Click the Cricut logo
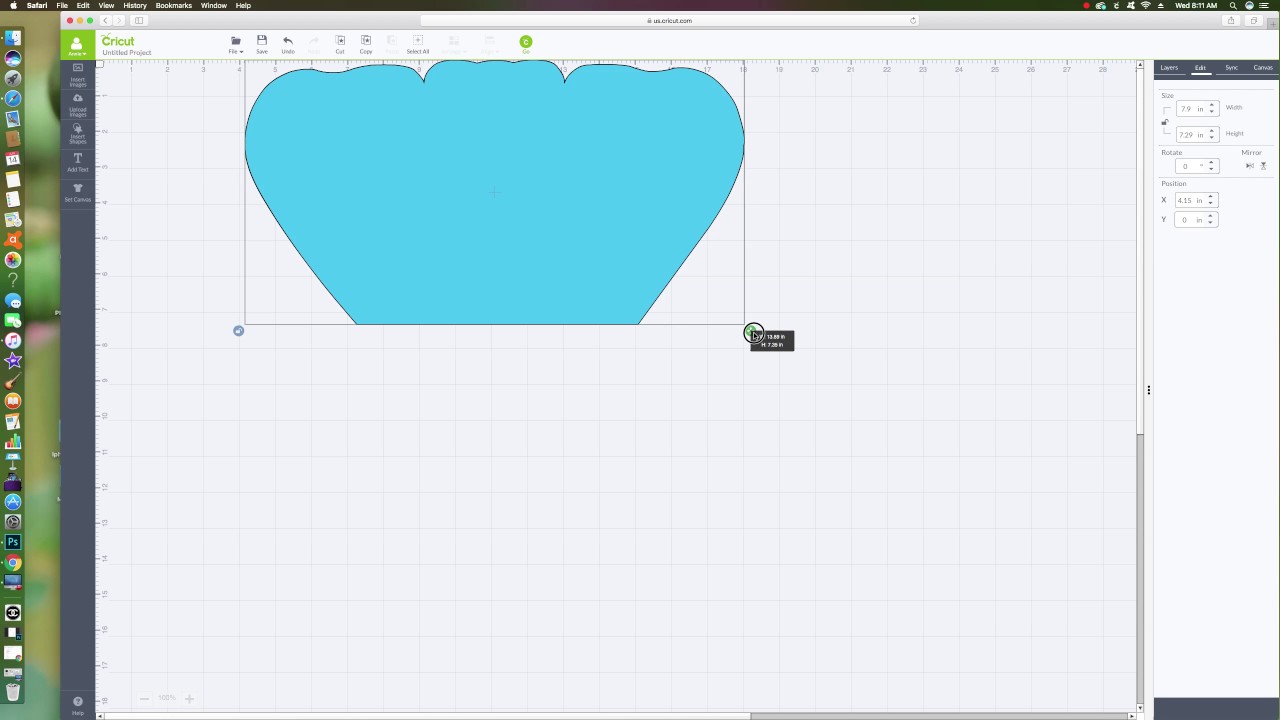Image resolution: width=1280 pixels, height=720 pixels. 118,41
